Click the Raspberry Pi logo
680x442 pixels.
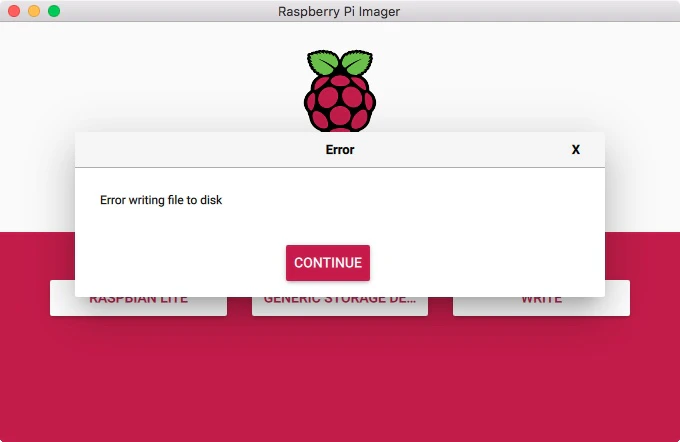[x=340, y=91]
